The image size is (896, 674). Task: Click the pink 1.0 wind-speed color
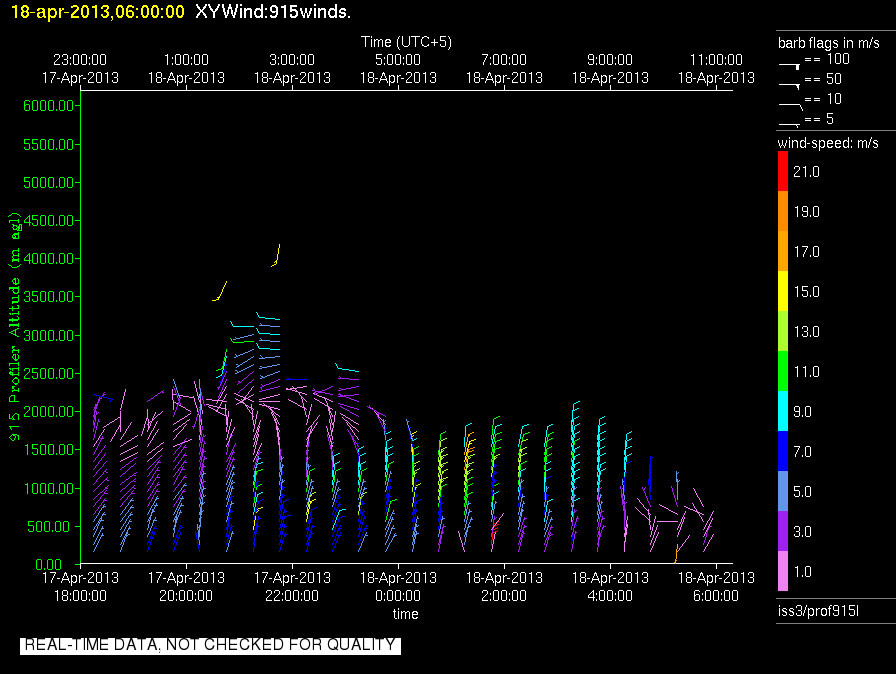(783, 572)
